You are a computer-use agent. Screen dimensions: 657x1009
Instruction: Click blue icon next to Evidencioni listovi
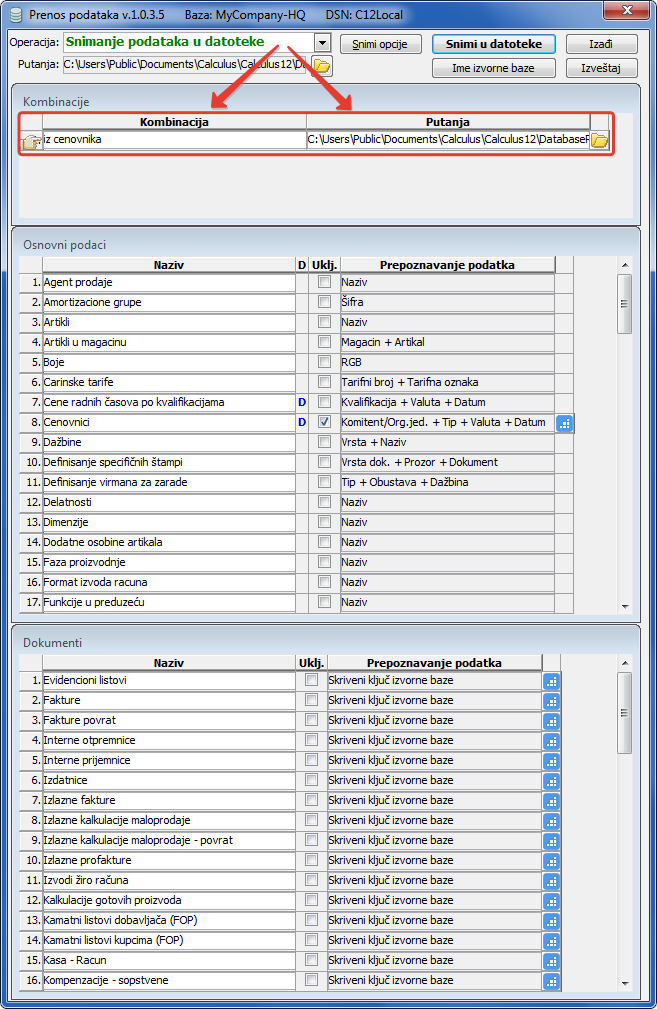[x=551, y=681]
